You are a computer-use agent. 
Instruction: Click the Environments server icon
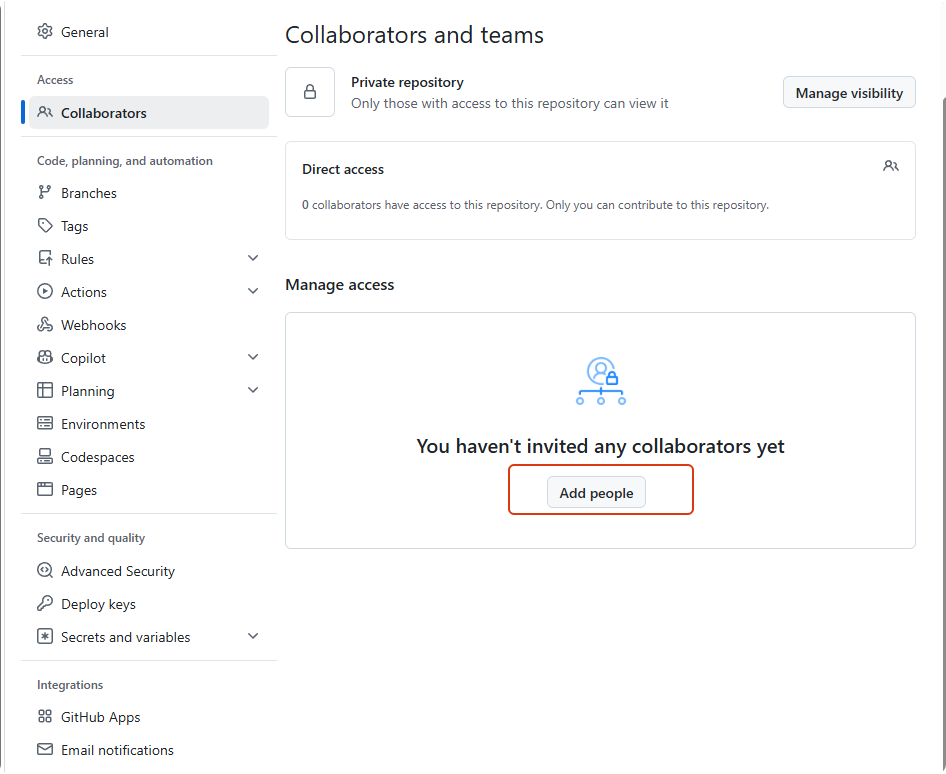[x=45, y=423]
